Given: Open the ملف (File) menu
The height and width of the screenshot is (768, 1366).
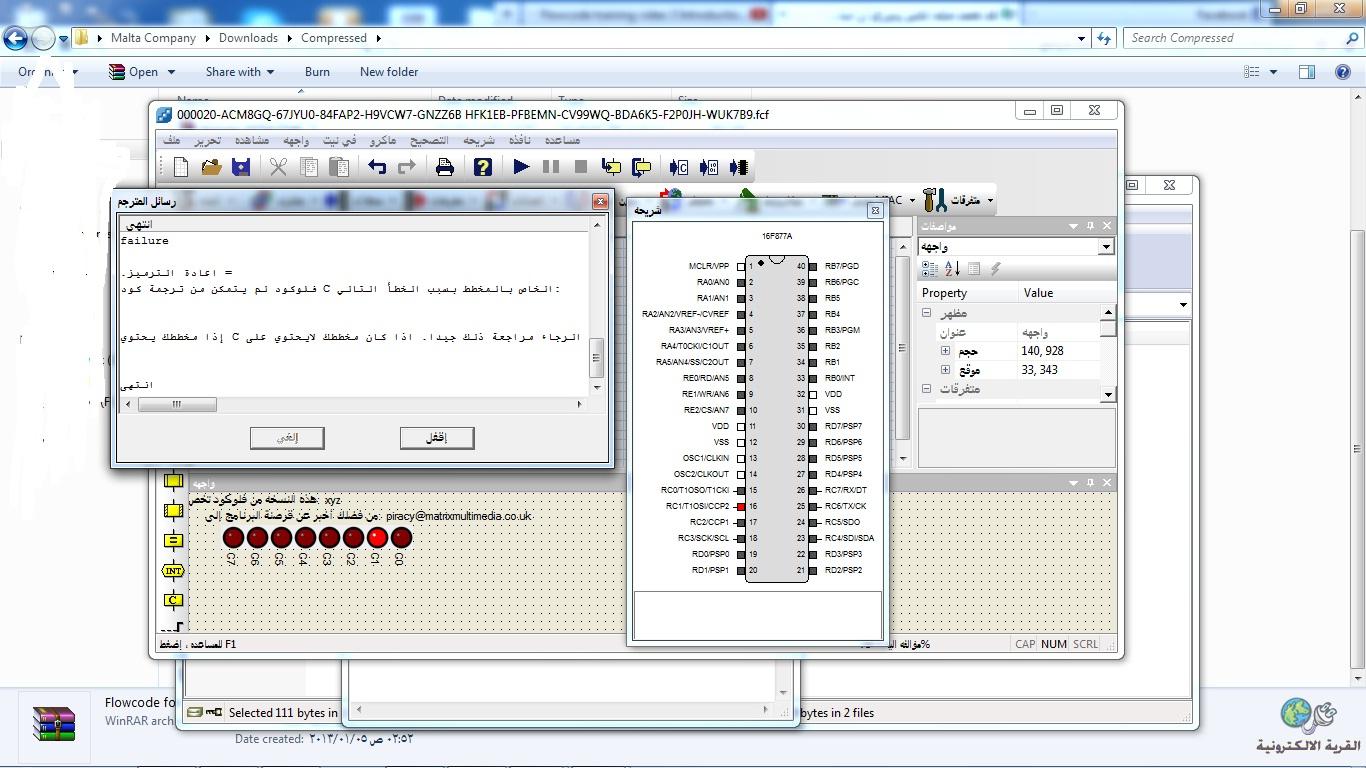Looking at the screenshot, I should 172,141.
